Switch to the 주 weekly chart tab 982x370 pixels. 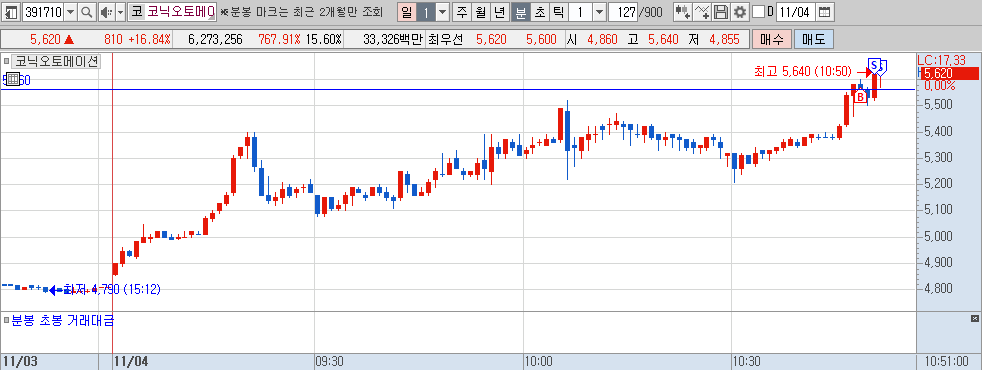coord(462,12)
